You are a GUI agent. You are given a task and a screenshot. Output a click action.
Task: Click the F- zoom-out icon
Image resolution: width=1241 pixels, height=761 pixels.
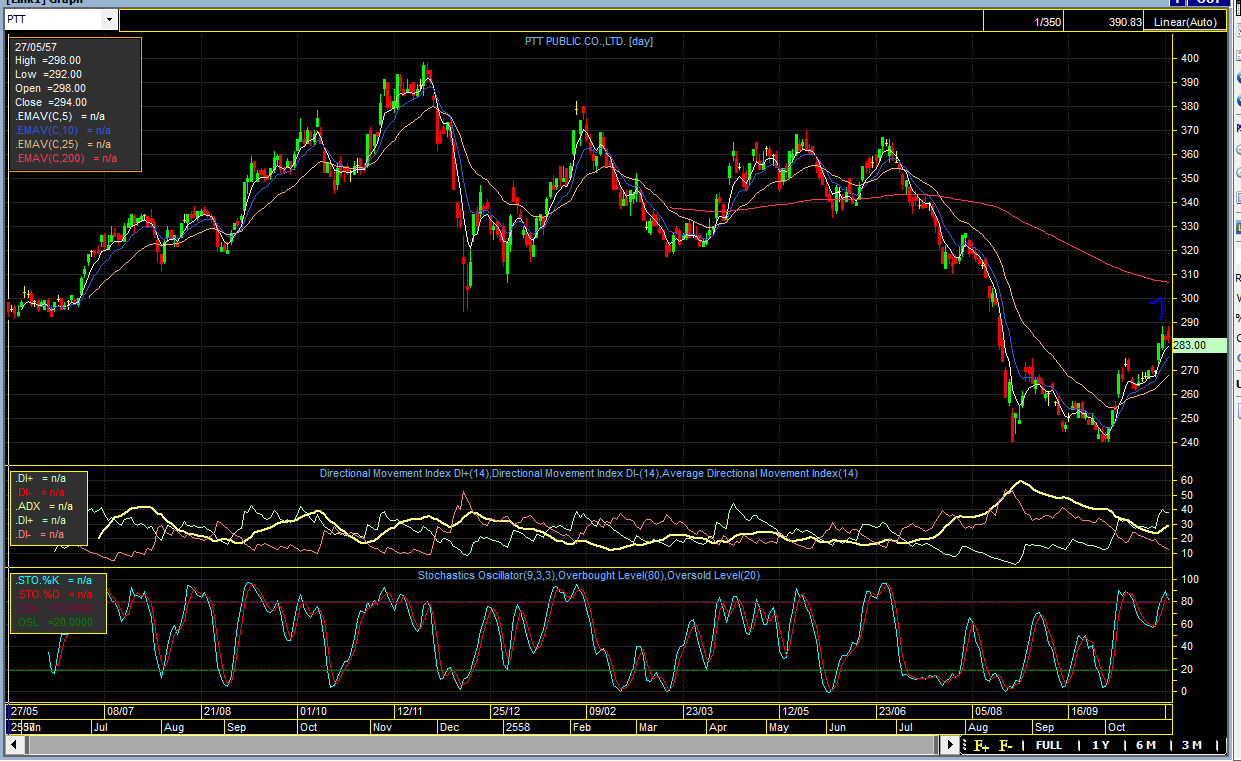1006,745
